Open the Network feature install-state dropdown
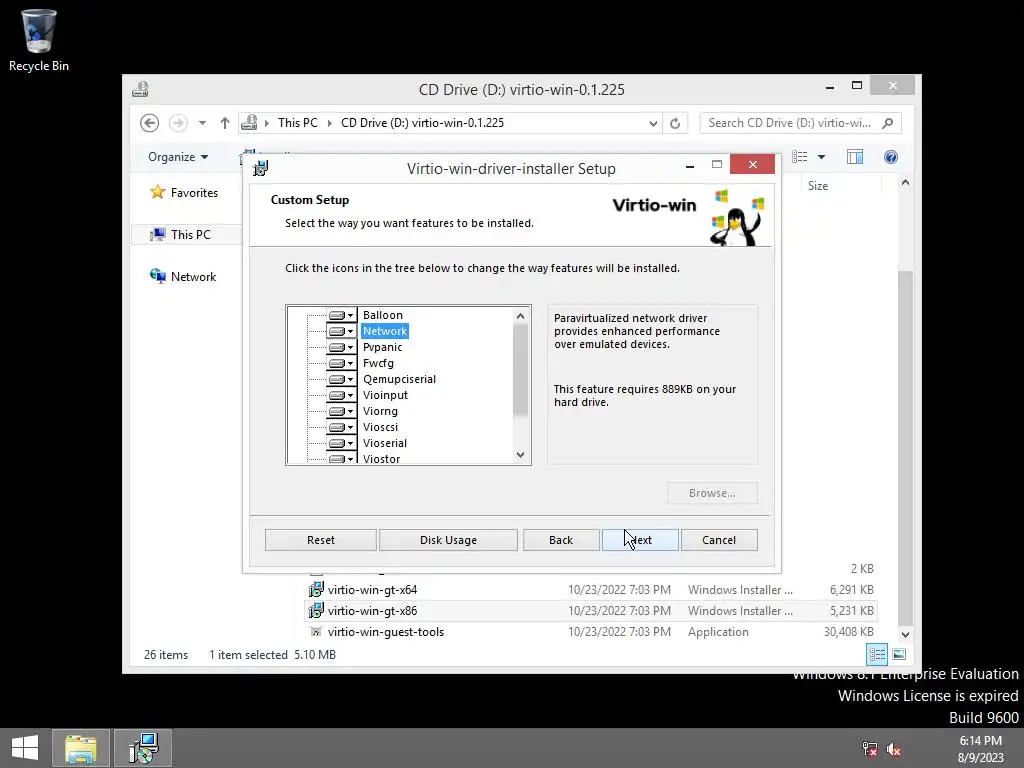The image size is (1024, 768). click(342, 331)
